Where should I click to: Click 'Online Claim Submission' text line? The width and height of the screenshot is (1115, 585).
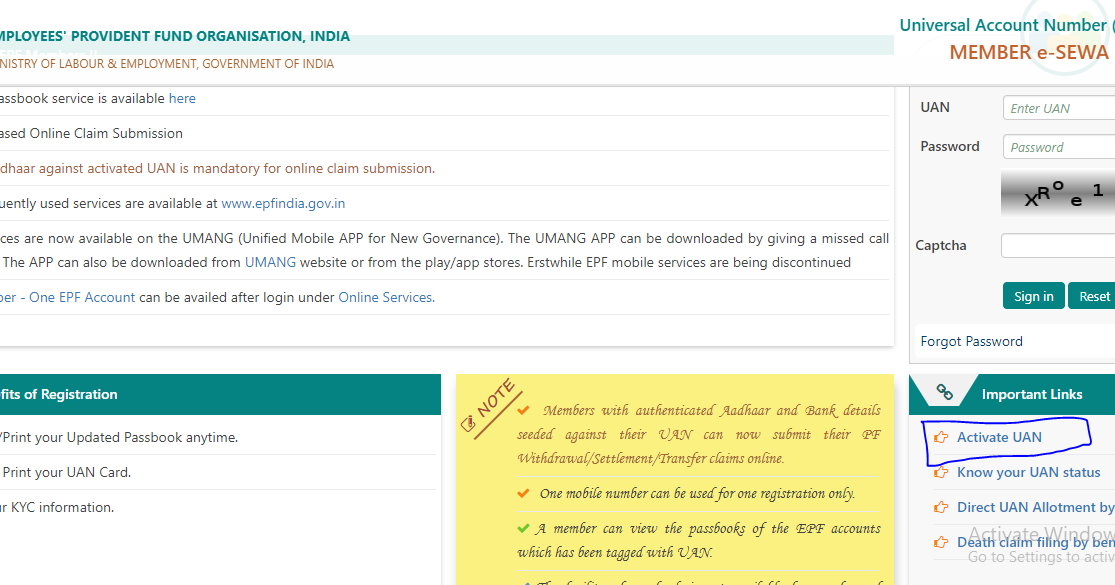pyautogui.click(x=91, y=134)
